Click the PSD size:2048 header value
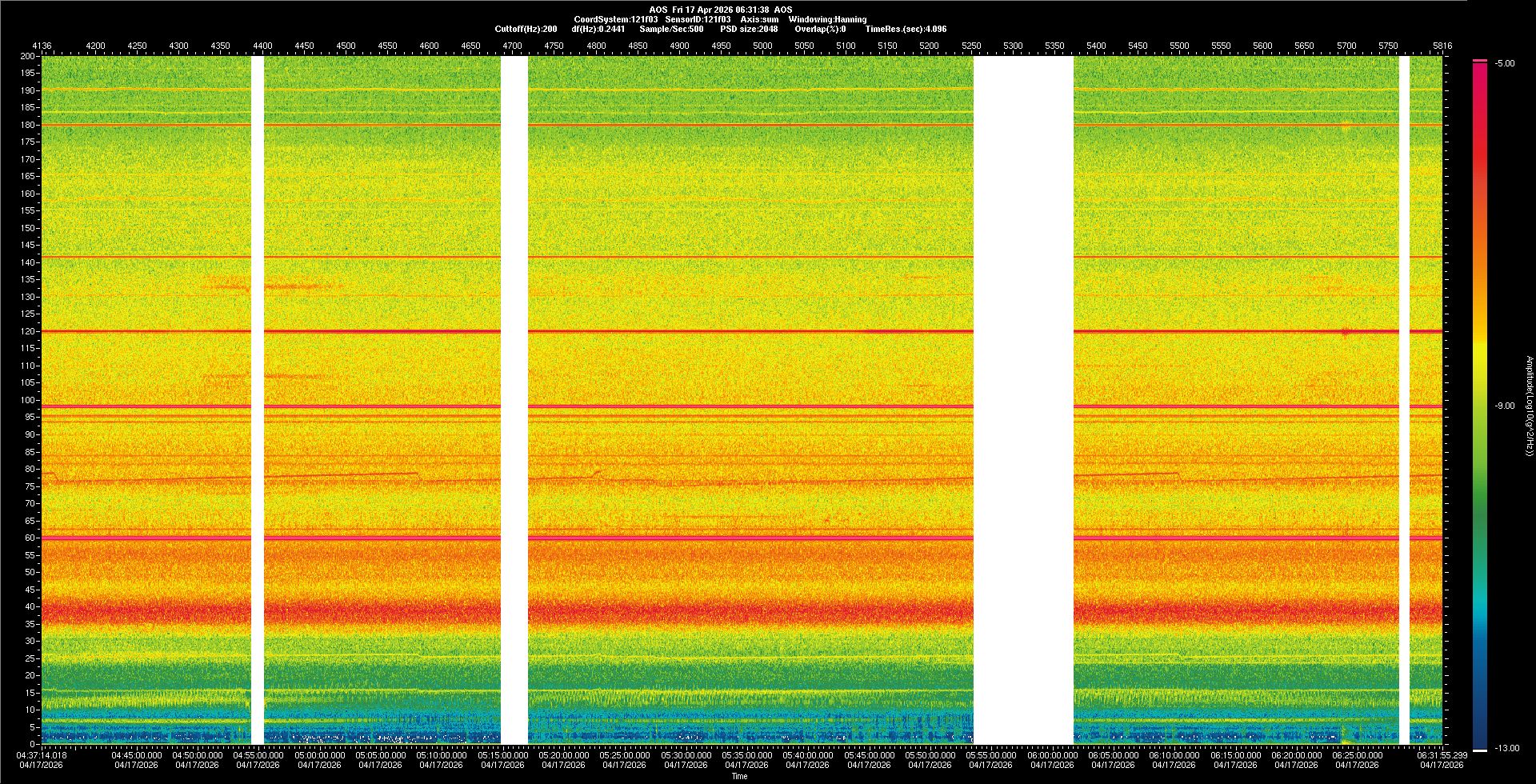This screenshot has height=784, width=1536. coord(749,29)
